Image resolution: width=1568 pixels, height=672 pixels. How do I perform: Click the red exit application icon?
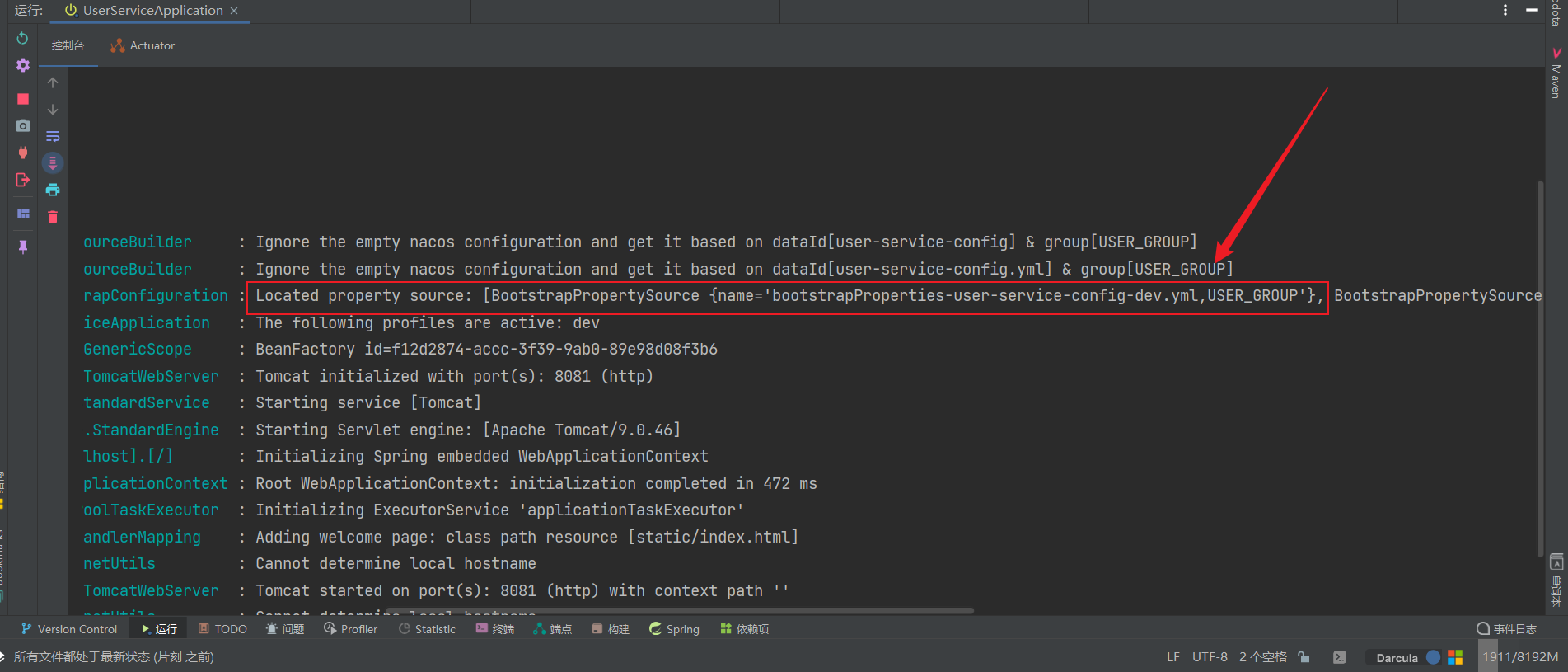(23, 180)
